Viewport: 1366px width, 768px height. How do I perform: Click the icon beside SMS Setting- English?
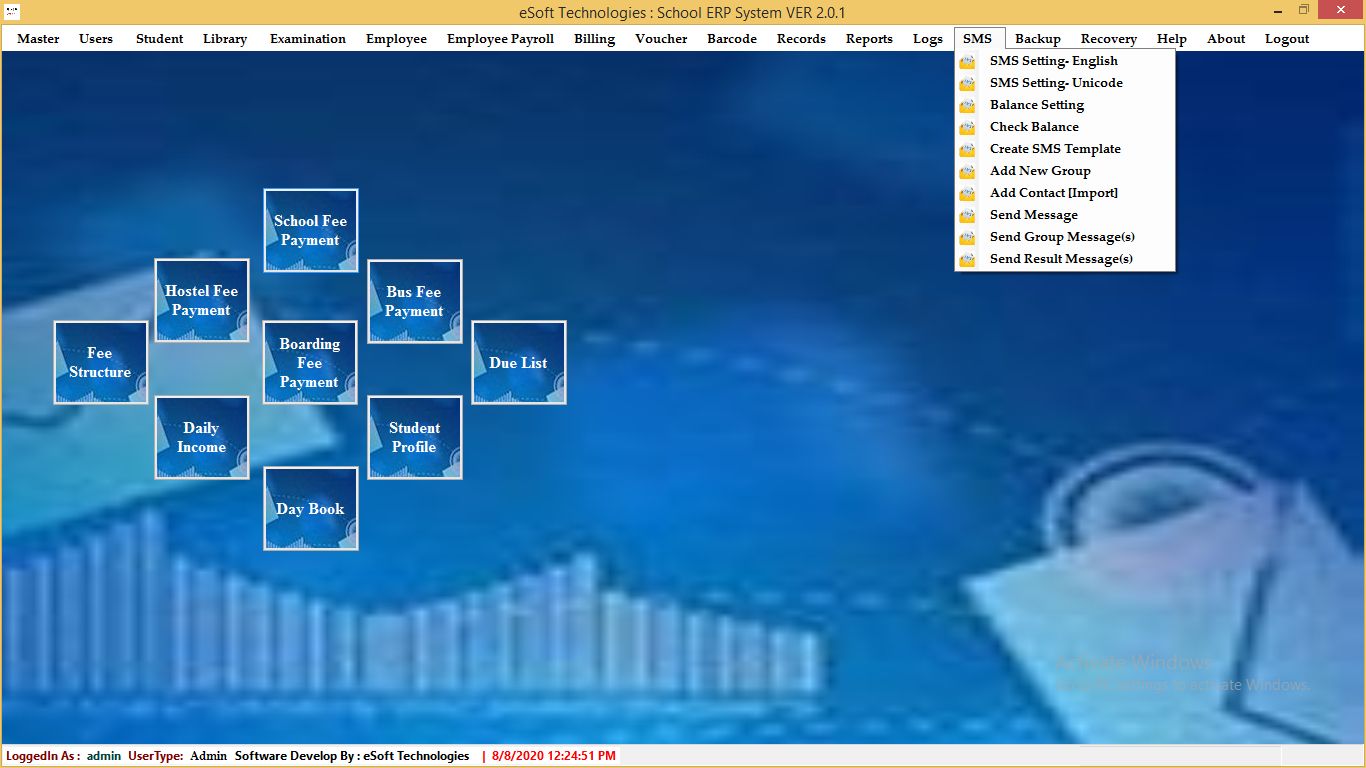[x=967, y=61]
